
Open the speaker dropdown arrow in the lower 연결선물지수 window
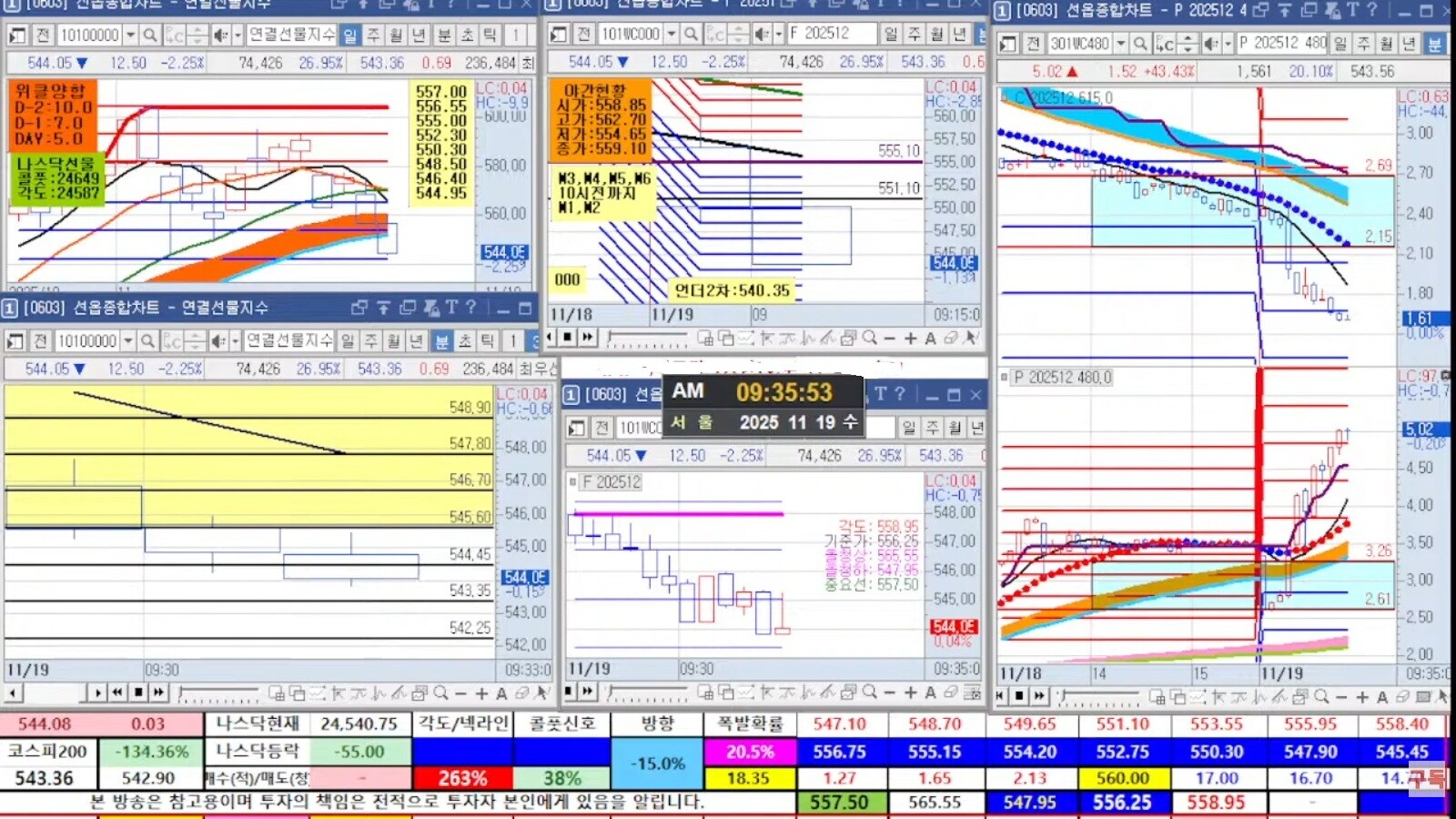tap(235, 341)
